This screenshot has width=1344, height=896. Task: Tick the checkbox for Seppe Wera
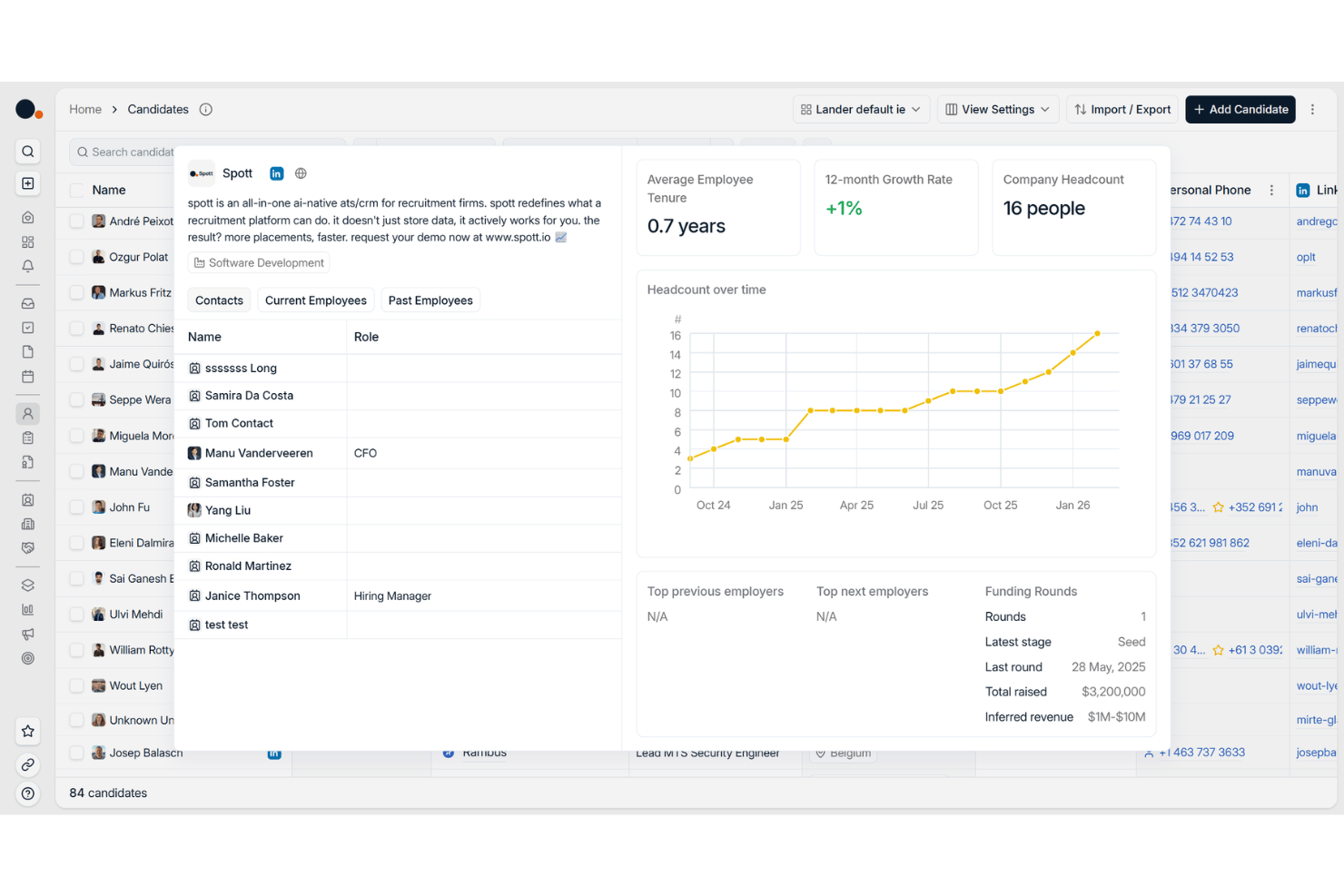[x=77, y=399]
